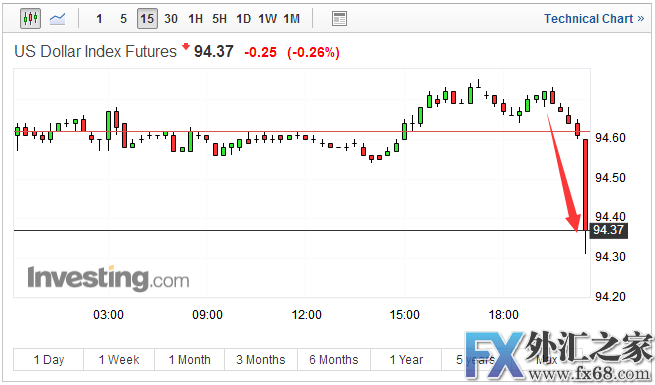
Task: Show the 6 Months range
Action: 334,360
